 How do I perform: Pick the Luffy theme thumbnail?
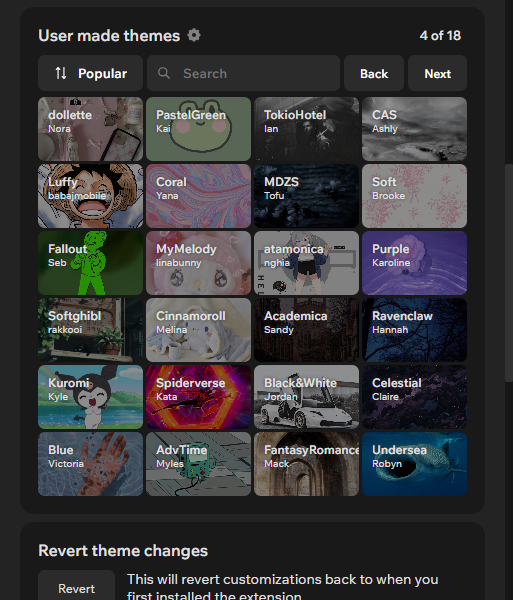[x=90, y=196]
